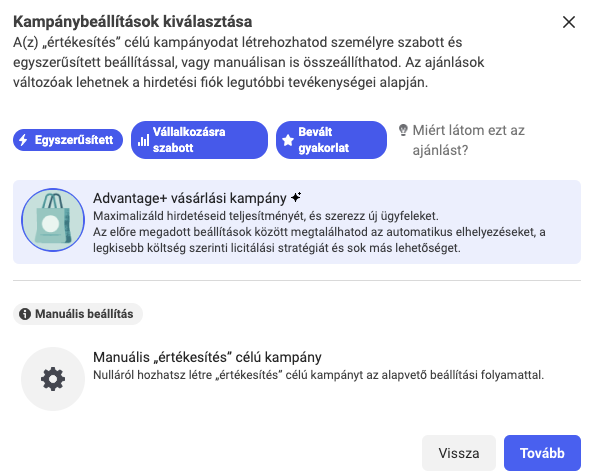Select the Advantage+ vásárlási kampány option

[x=297, y=222]
